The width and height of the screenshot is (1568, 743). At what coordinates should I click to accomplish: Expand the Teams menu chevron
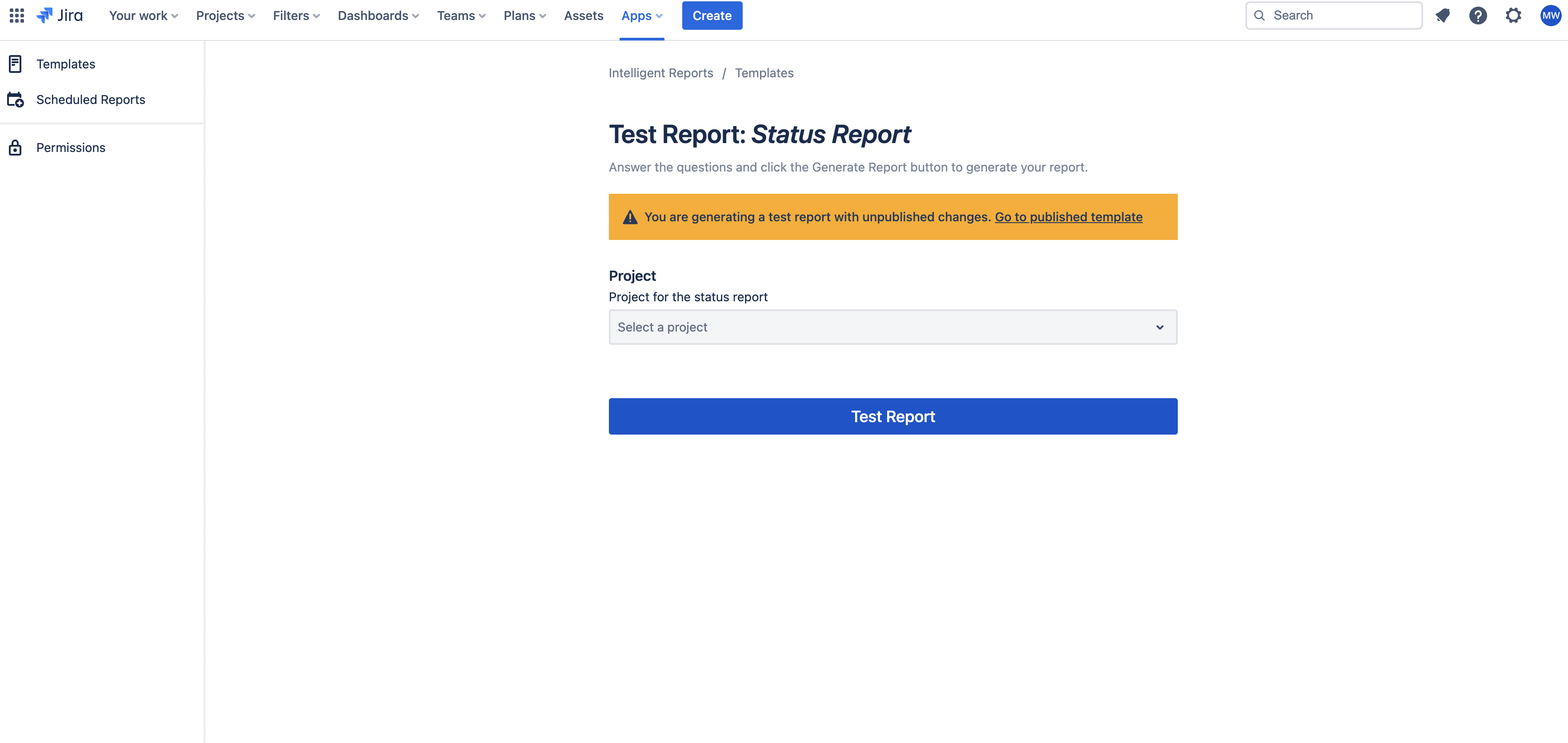483,16
